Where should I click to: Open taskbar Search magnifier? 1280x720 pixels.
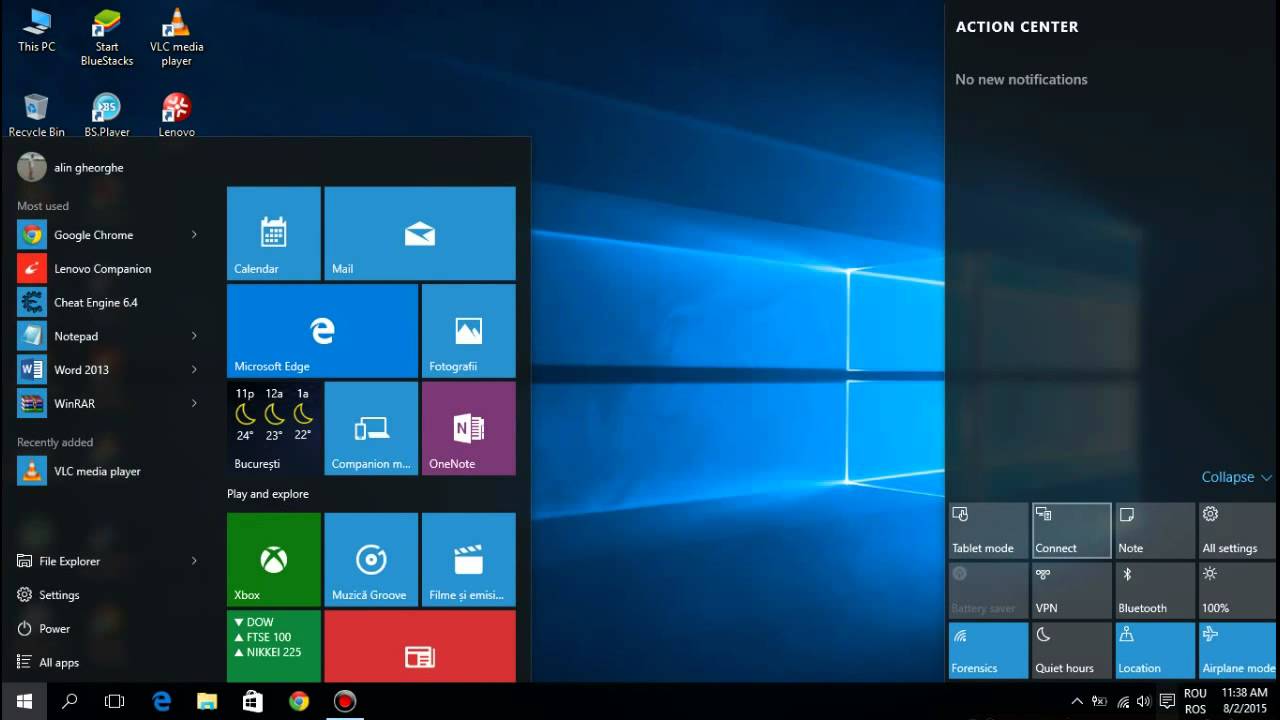pyautogui.click(x=70, y=701)
